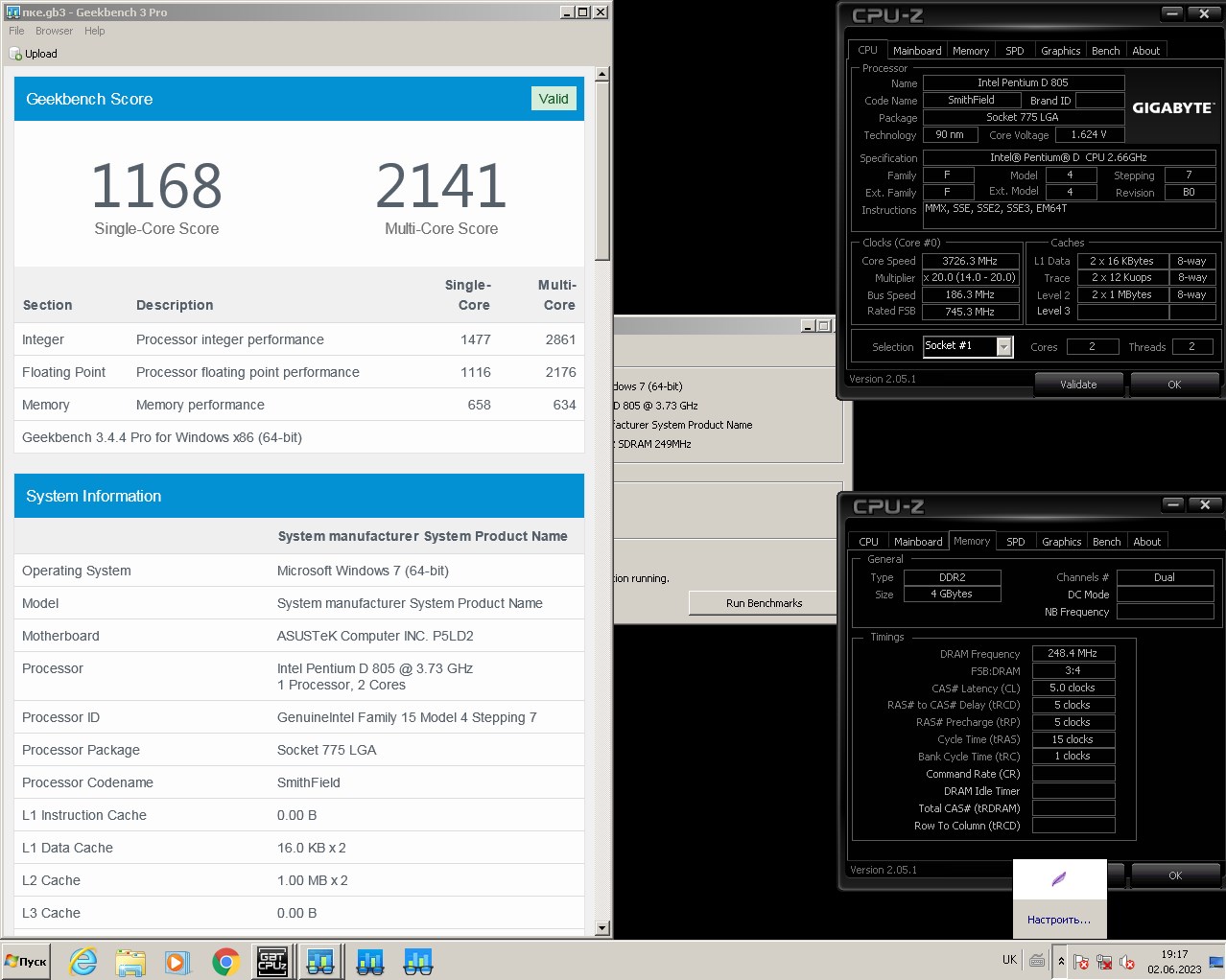Select first Geekbench taskbar icon after CPU-Z
This screenshot has width=1226, height=980.
(320, 961)
